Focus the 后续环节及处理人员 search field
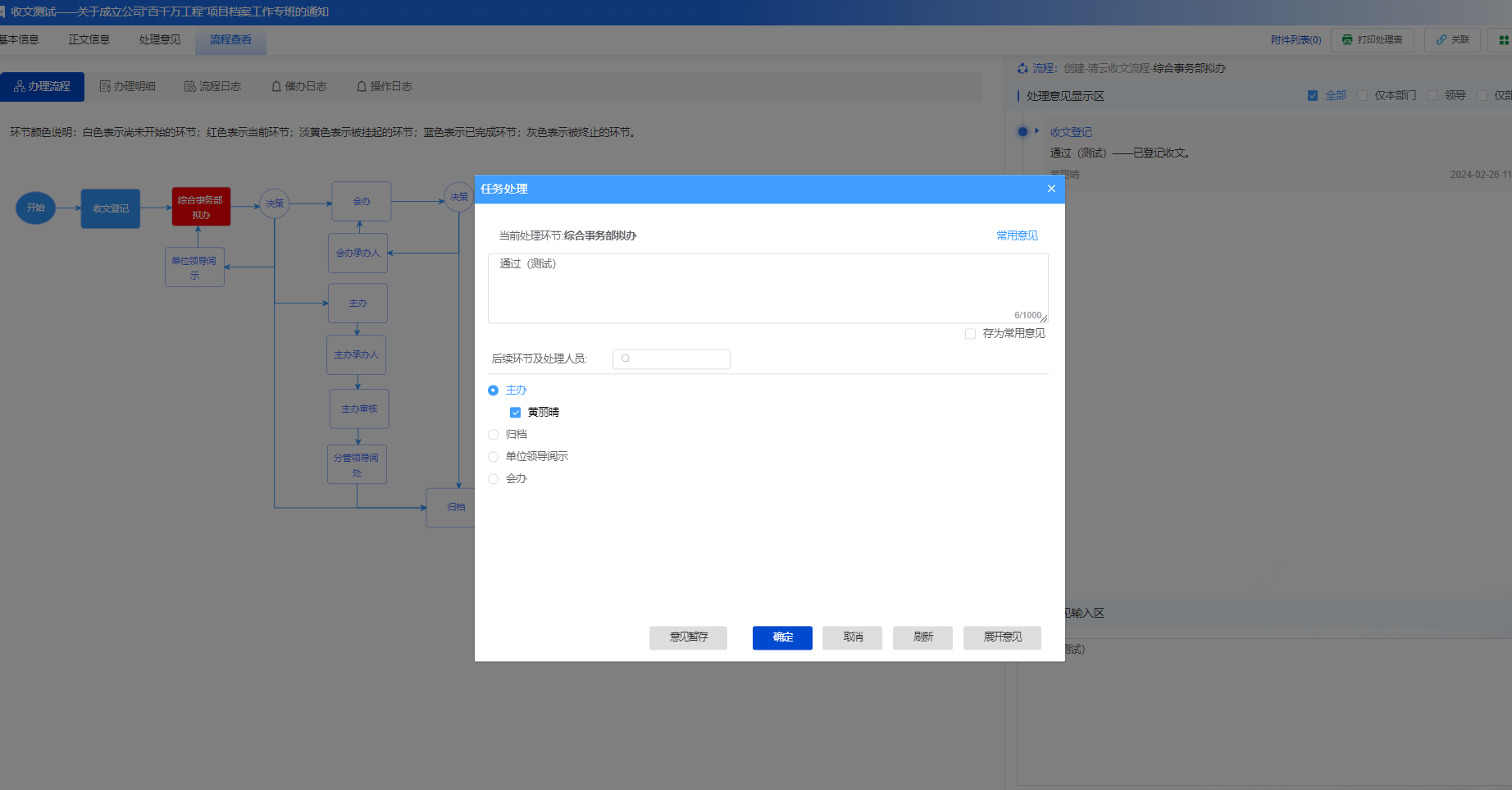 pyautogui.click(x=671, y=358)
